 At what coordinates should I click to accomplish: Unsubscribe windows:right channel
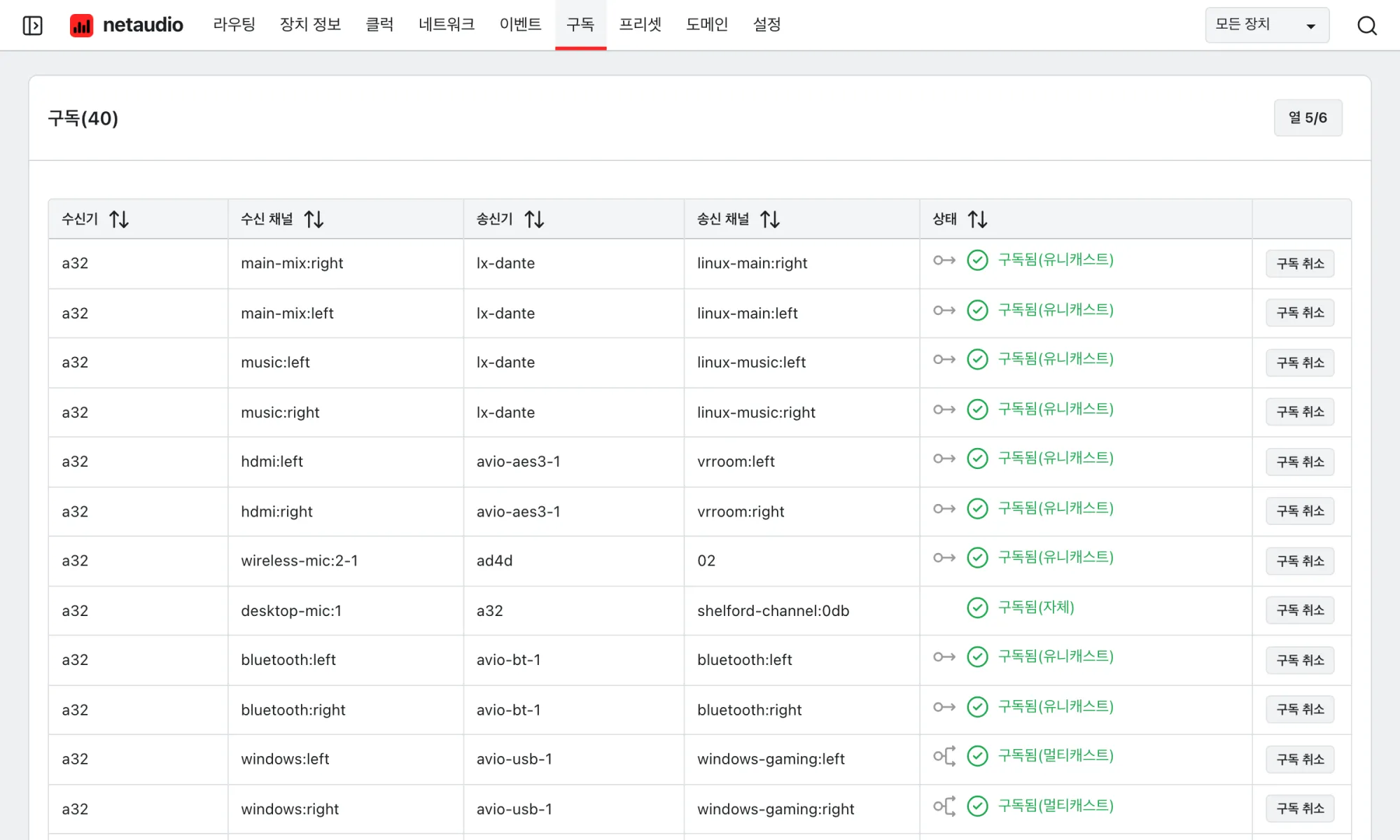[x=1300, y=808]
